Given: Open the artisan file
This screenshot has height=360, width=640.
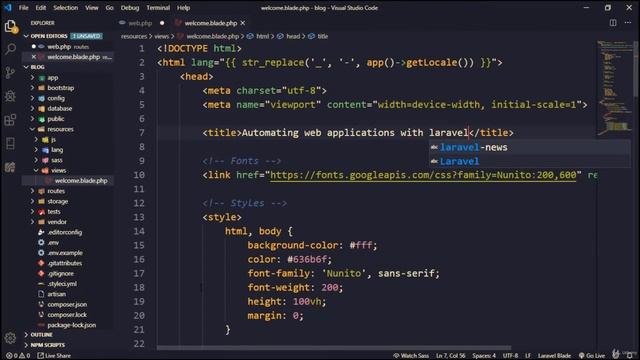Looking at the screenshot, I should coord(56,294).
